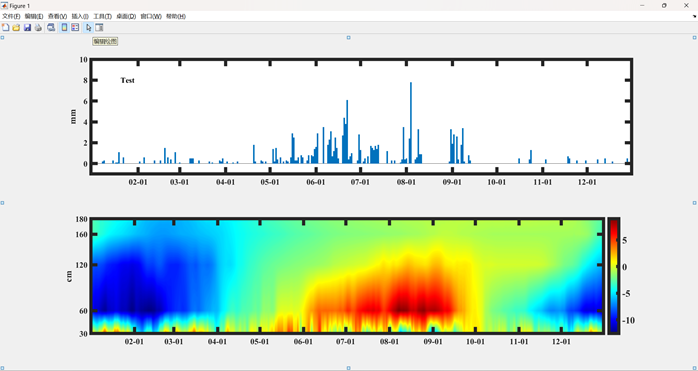Click the bottom-center selection handle of the figure
The width and height of the screenshot is (698, 371).
tap(349, 368)
